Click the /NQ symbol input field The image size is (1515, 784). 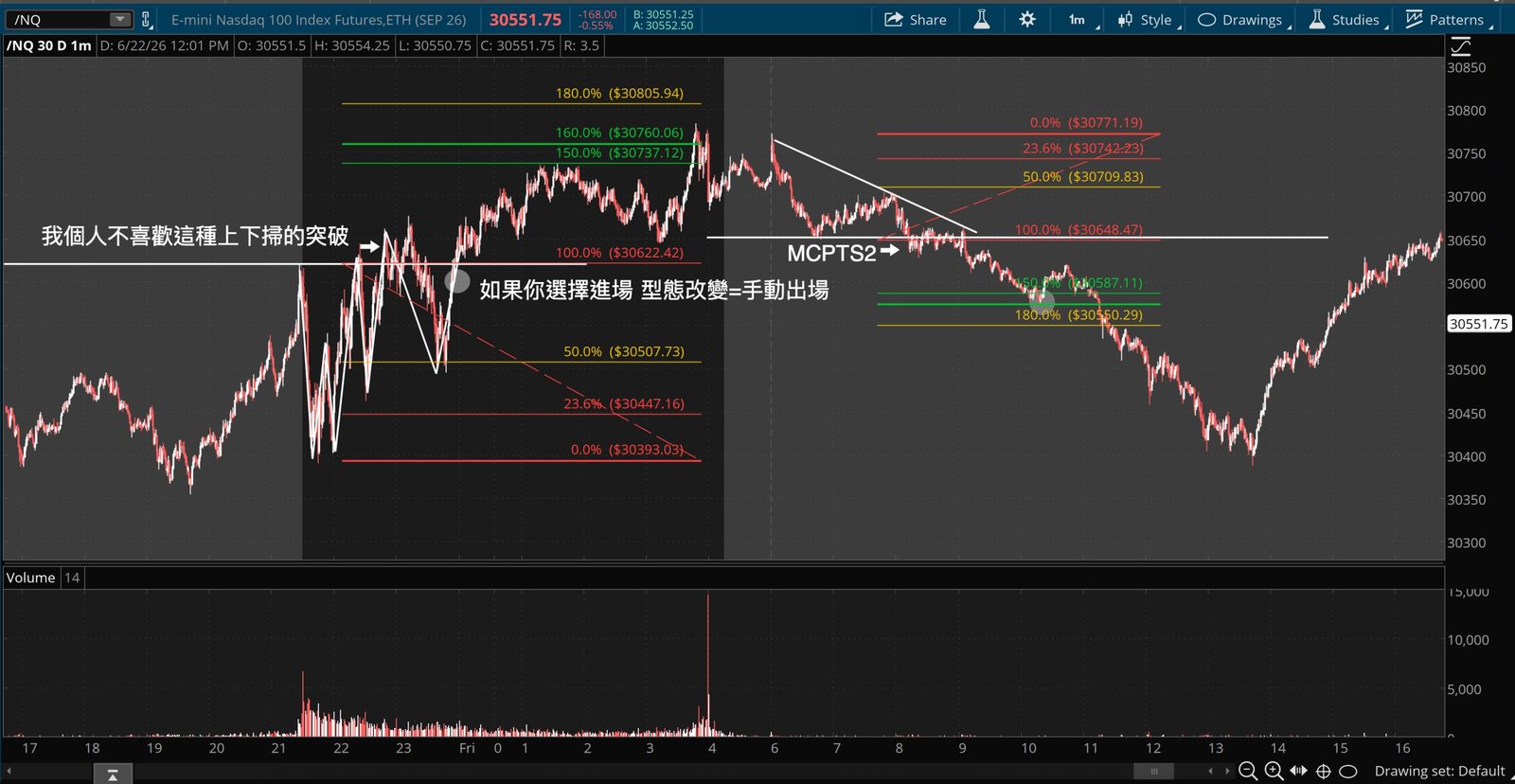click(59, 19)
